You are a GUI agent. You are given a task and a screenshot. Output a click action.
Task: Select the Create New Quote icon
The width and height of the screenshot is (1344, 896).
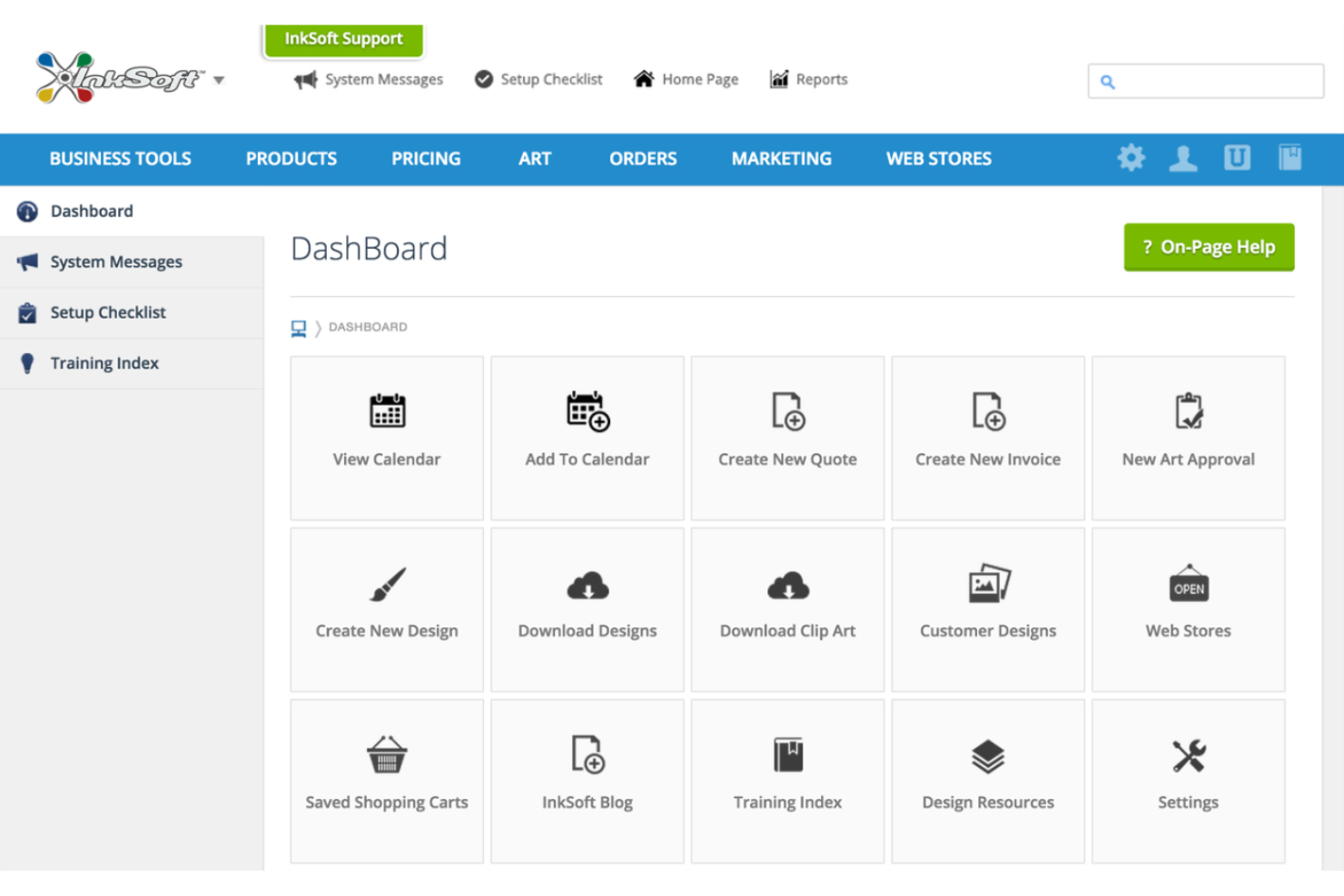pyautogui.click(x=787, y=411)
